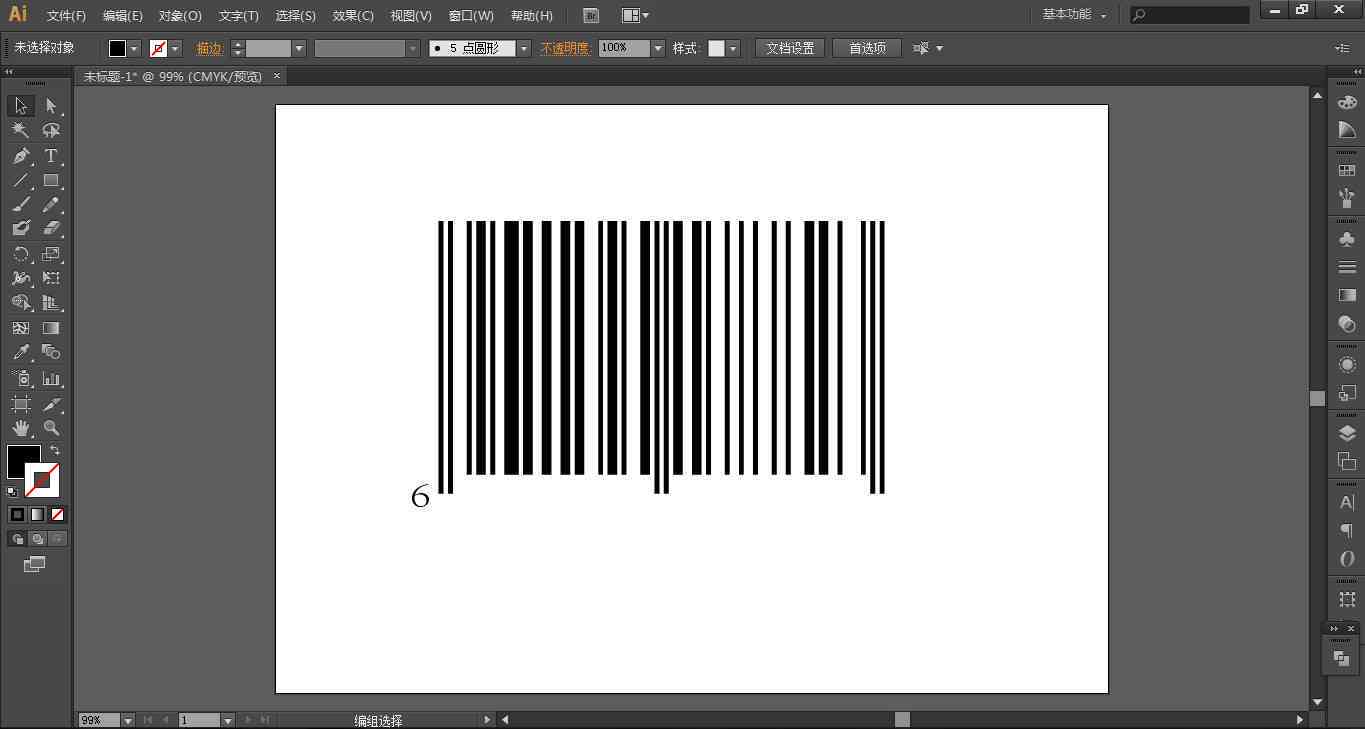Select the Artboard tool
The height and width of the screenshot is (729, 1365).
pos(21,404)
